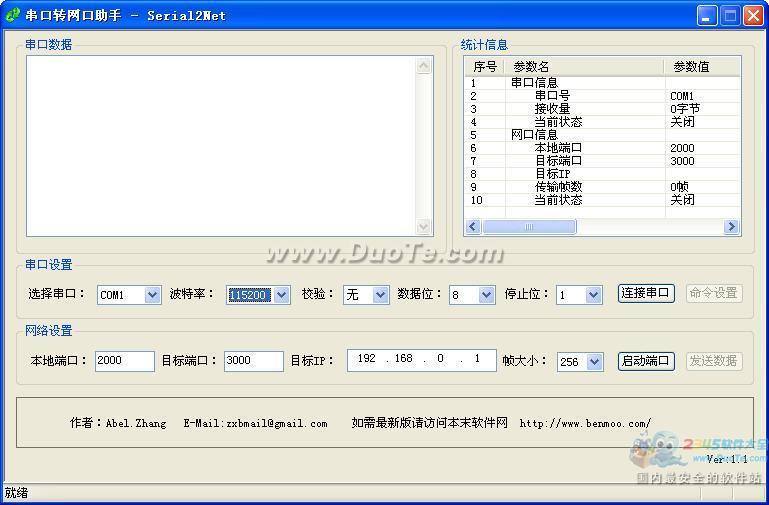Select the 目标端口 row in statistics list
The width and height of the screenshot is (769, 505).
[602, 161]
